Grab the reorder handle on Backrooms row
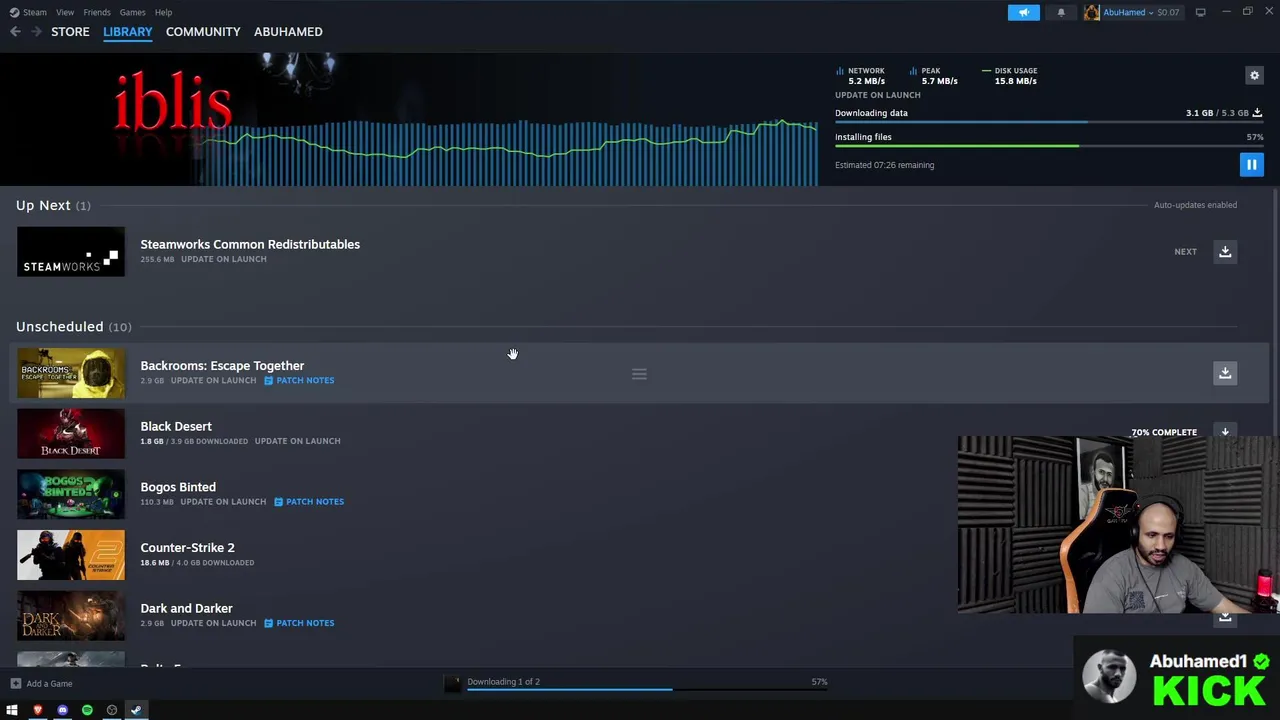 pos(639,374)
